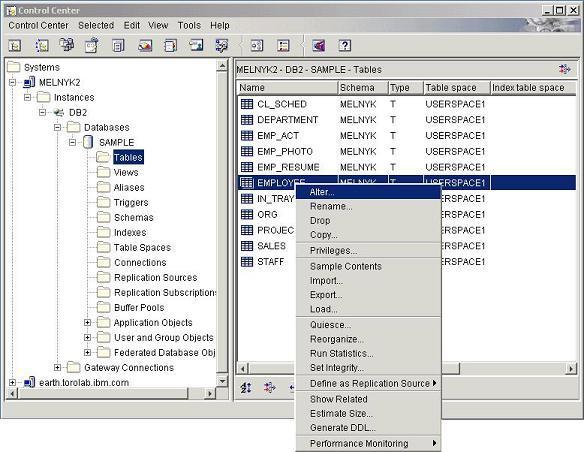Screen dimensions: 584x452
Task: Open Performance Monitoring submenu
Action: click(368, 443)
